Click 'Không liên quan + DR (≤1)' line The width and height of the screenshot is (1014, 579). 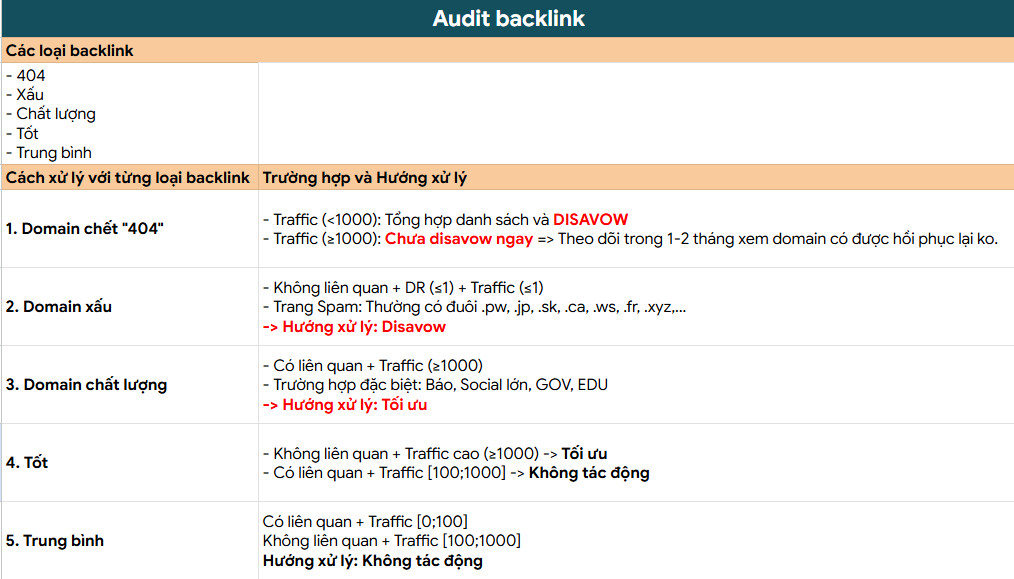coord(404,288)
